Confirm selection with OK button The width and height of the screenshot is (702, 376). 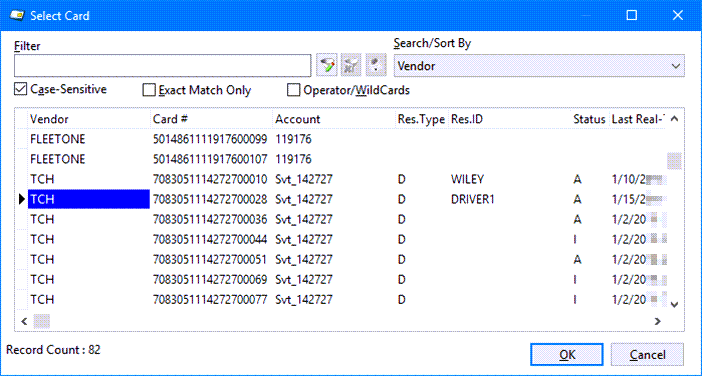coord(567,355)
